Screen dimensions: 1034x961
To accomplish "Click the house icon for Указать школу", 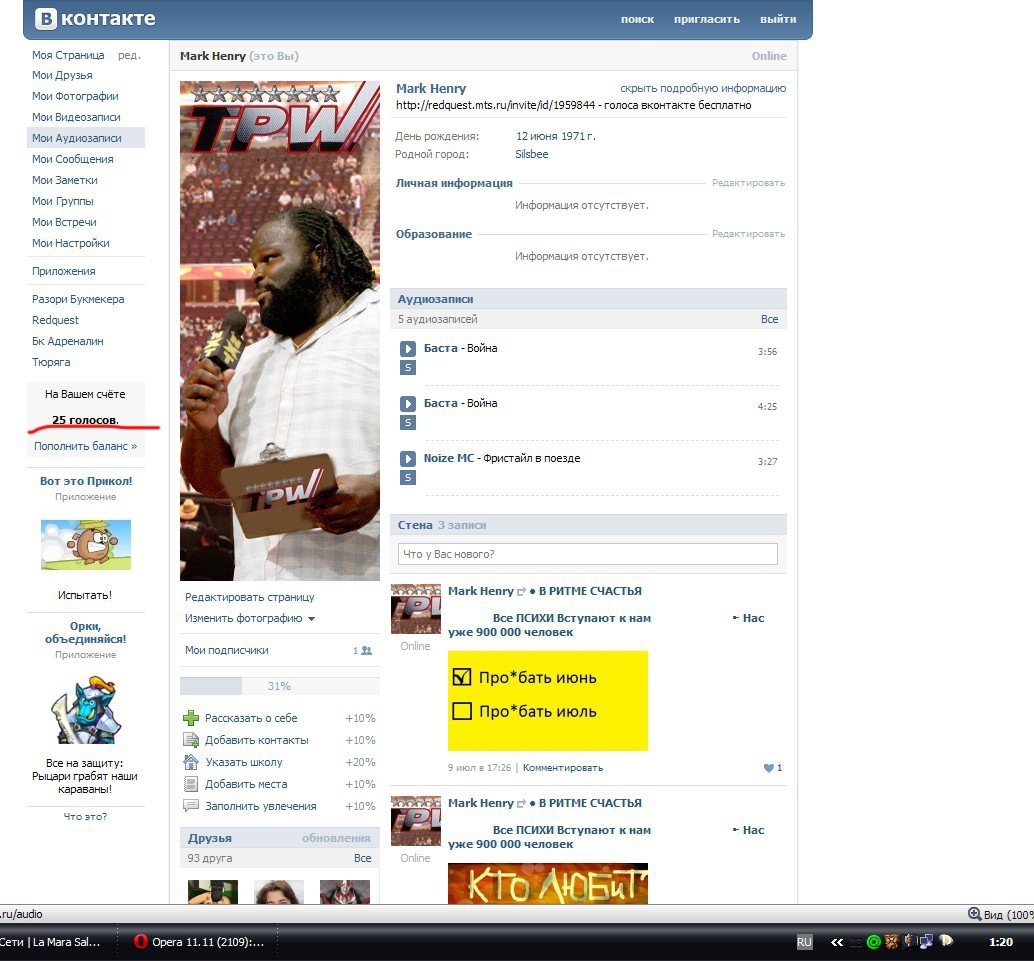I will pos(191,762).
